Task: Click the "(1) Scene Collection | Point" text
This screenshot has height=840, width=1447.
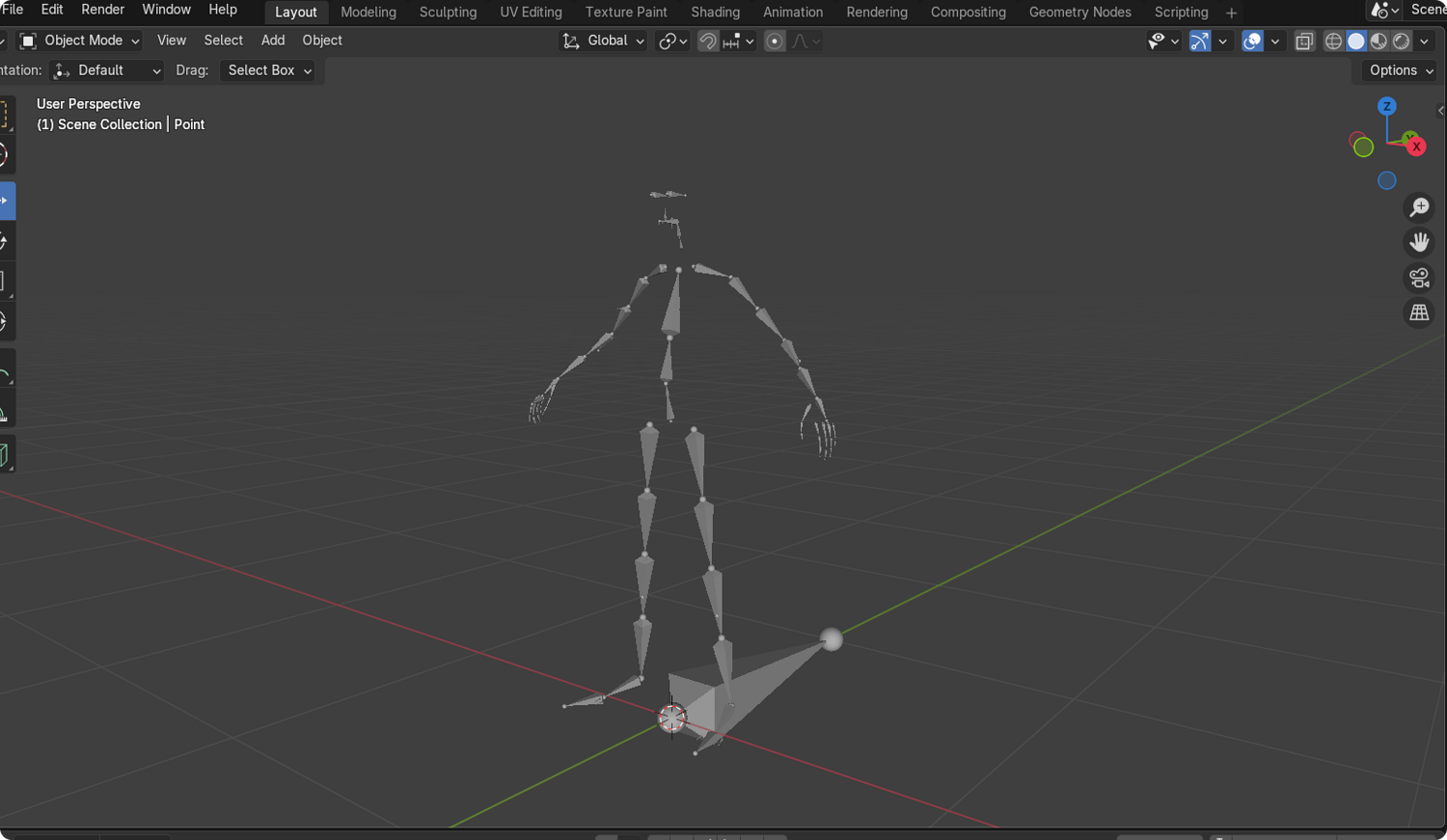Action: point(121,124)
